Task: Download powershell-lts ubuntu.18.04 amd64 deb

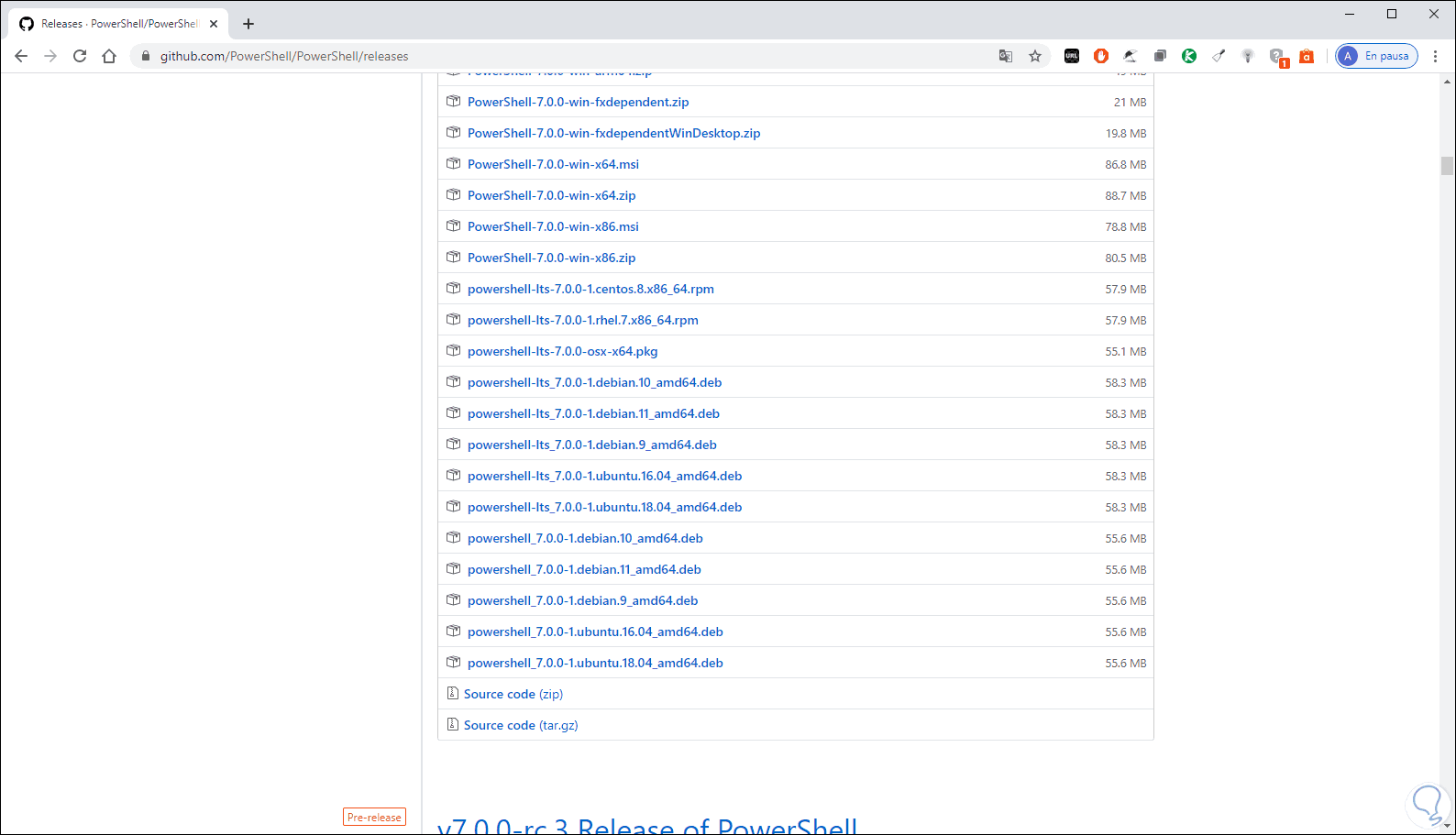Action: (x=605, y=507)
